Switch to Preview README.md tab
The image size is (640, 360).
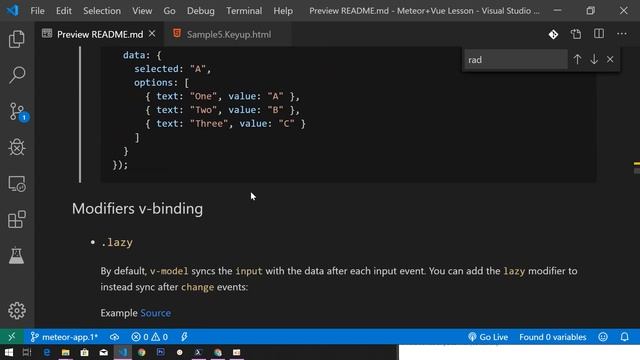pos(99,34)
